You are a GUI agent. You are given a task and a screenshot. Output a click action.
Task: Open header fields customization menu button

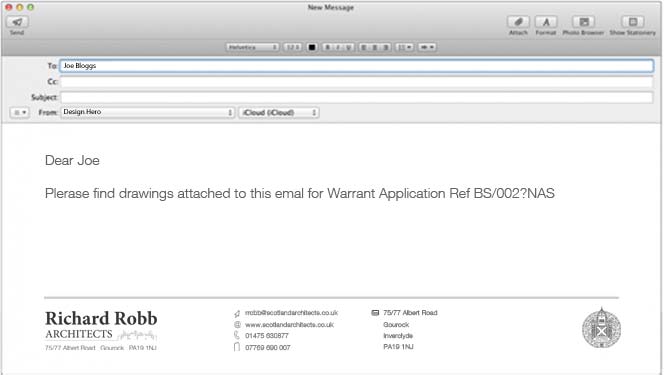click(19, 113)
